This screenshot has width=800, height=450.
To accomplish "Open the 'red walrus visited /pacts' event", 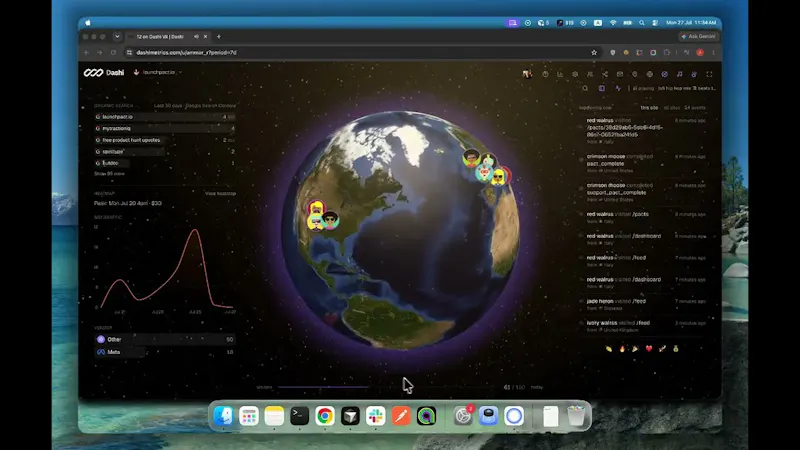I will 643,217.
